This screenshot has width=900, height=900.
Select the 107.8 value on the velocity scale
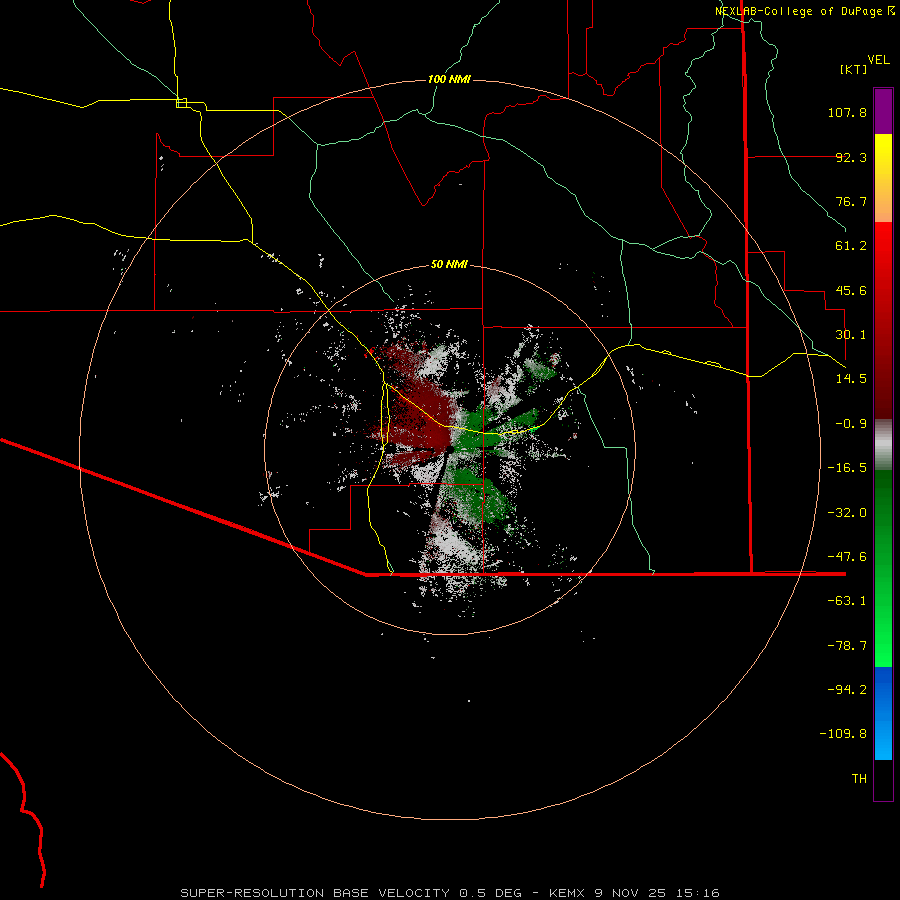click(847, 112)
